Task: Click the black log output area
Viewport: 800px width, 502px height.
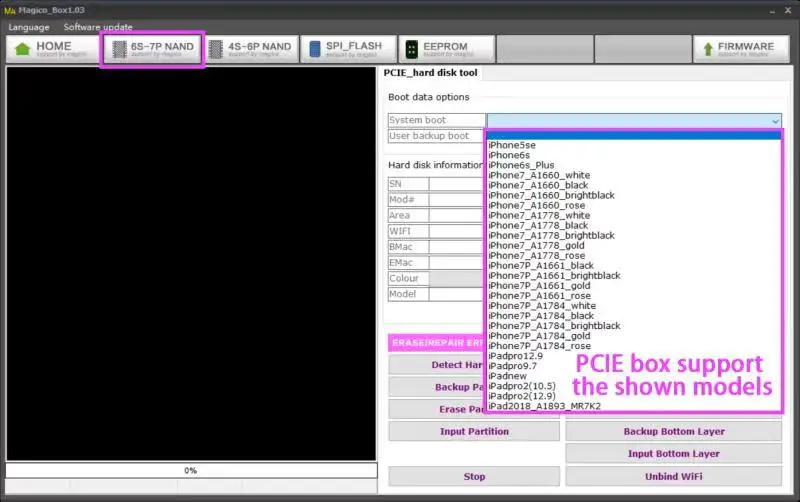Action: [191, 264]
